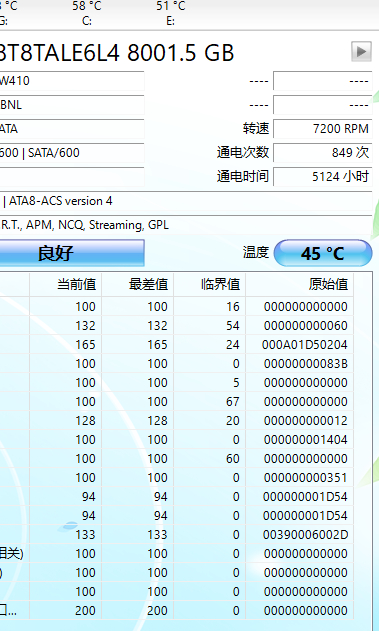This screenshot has height=631, width=379.
Task: Select the row with raw value 00390006002D
Action: (x=177, y=535)
